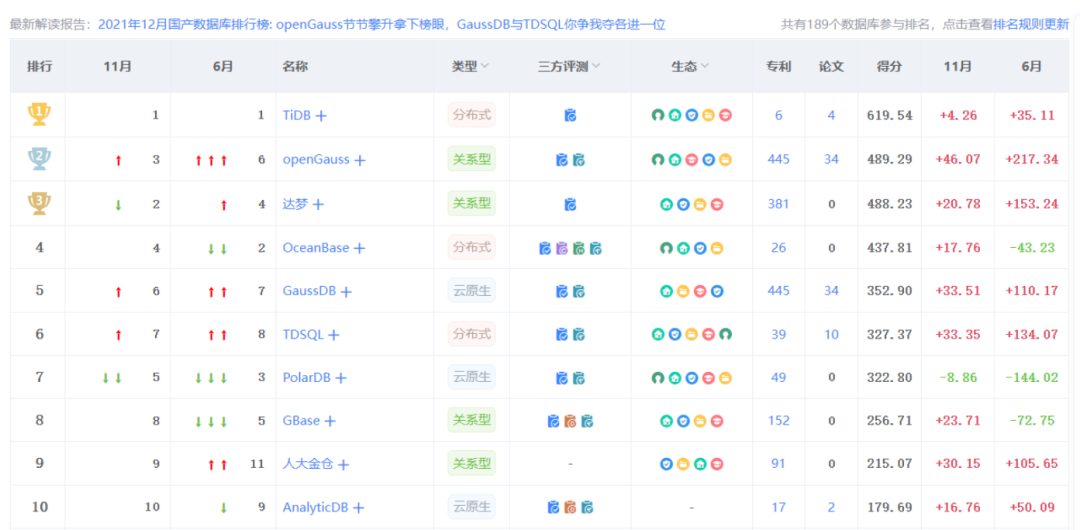Click the plus icon next to TDSQL
The image size is (1080, 530).
[333, 335]
